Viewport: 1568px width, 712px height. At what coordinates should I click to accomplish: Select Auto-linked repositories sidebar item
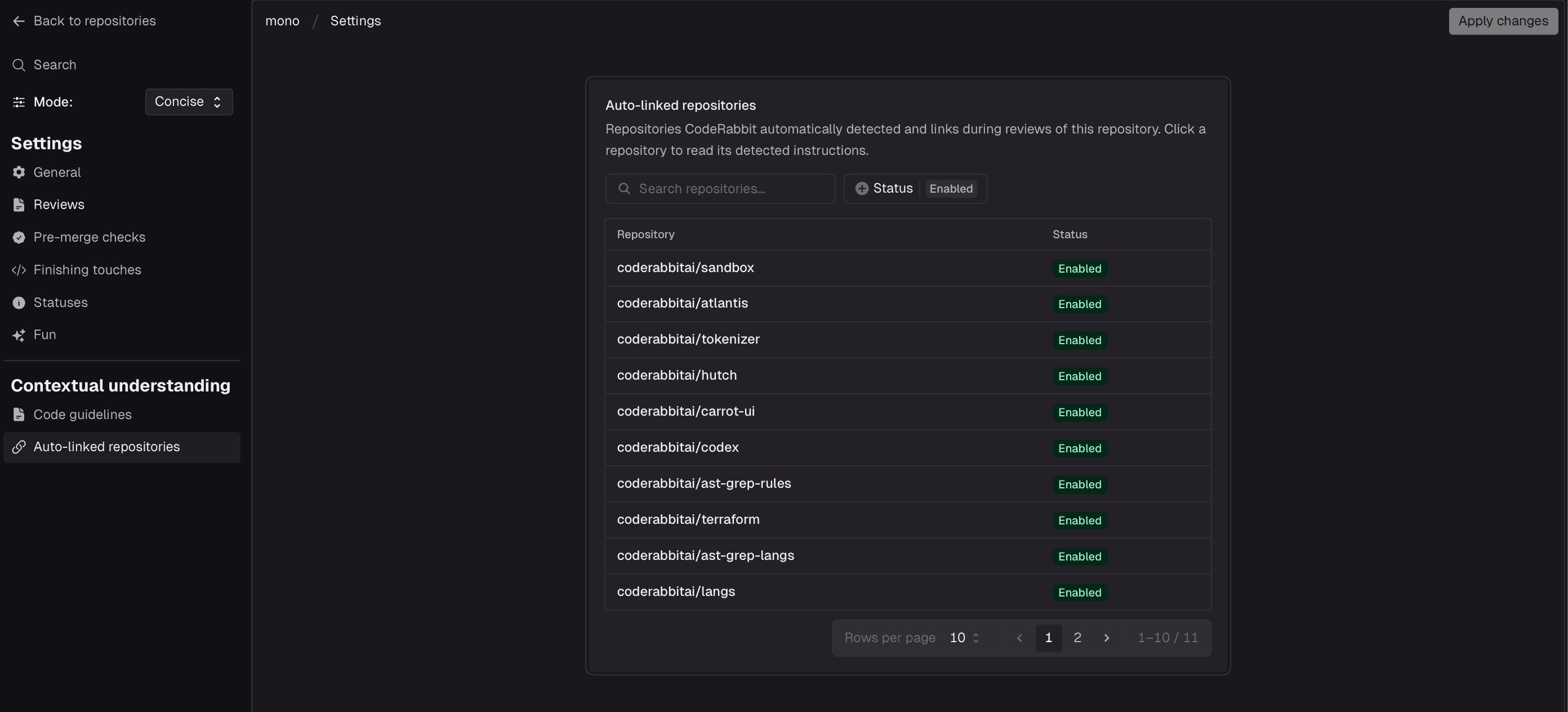[x=122, y=447]
